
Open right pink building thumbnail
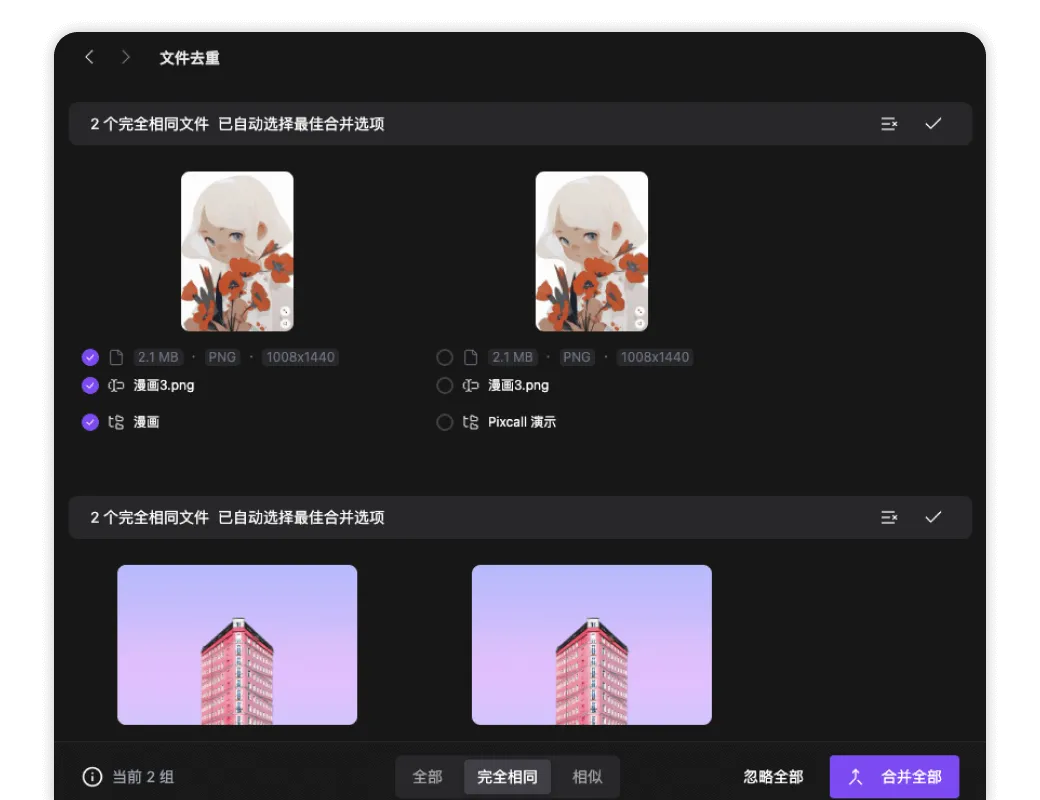[x=592, y=645]
